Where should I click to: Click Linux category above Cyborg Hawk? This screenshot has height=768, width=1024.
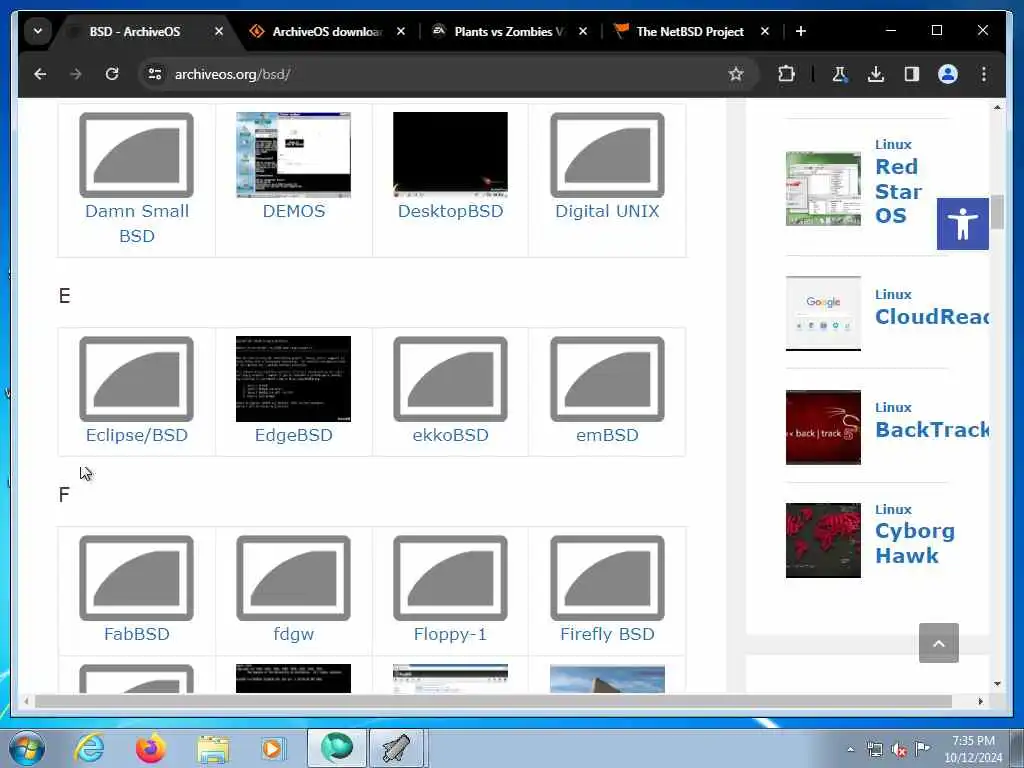point(893,509)
